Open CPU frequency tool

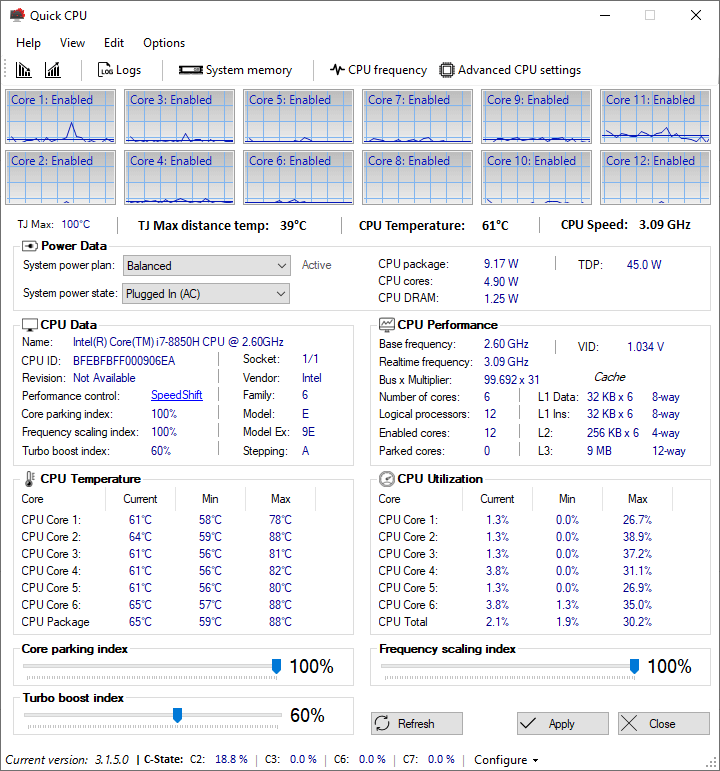(378, 70)
